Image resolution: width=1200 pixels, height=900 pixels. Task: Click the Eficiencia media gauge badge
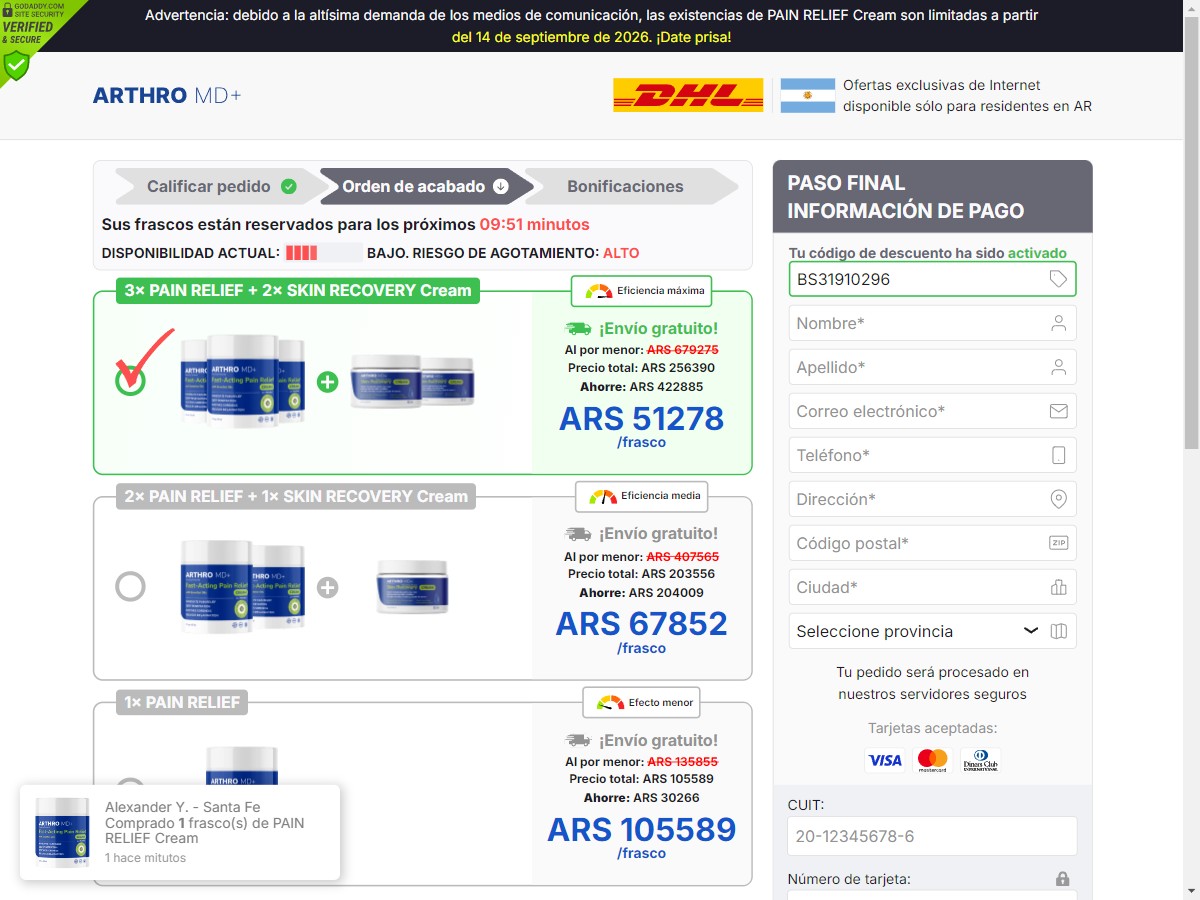point(642,496)
